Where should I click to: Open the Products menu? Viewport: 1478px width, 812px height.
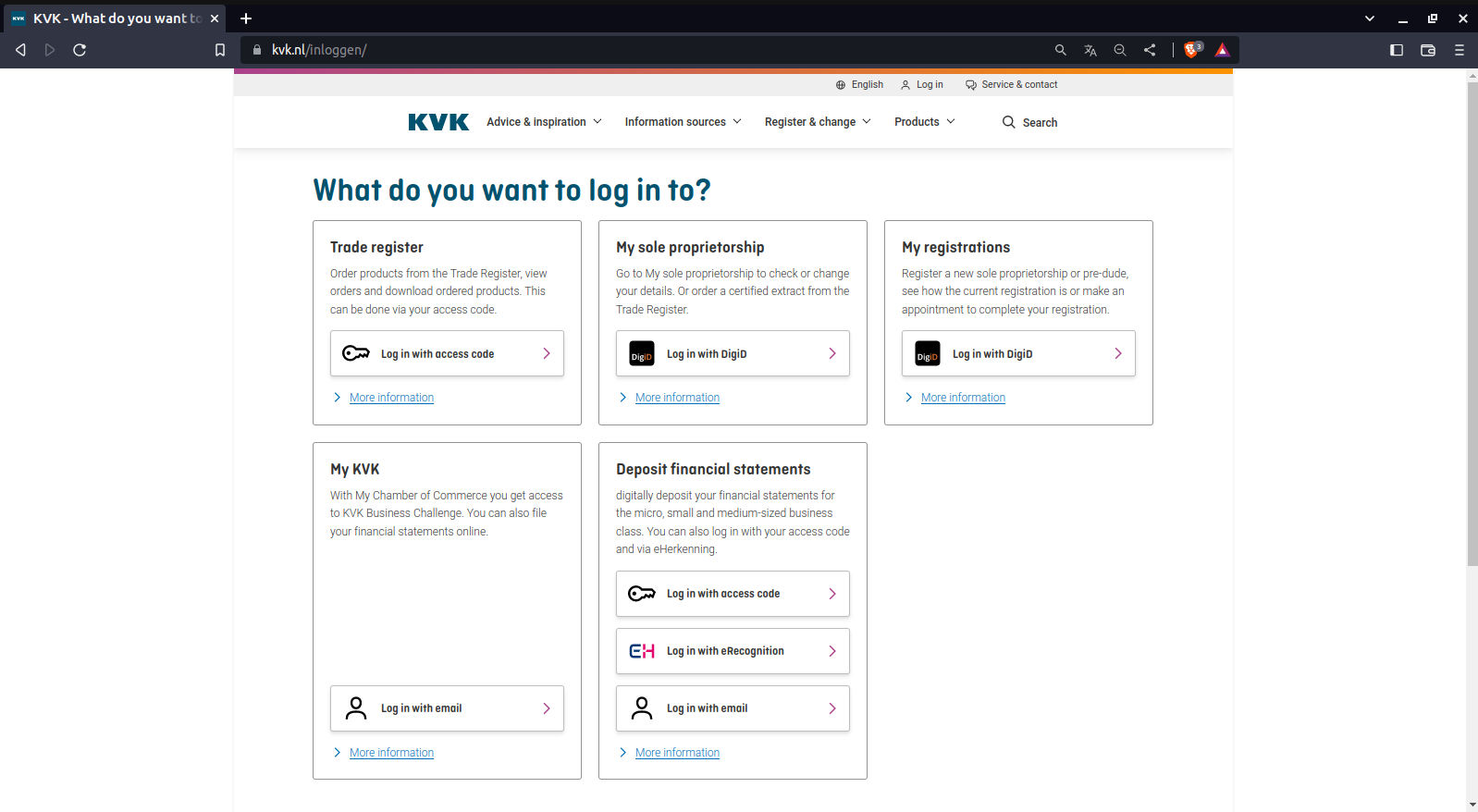(924, 122)
